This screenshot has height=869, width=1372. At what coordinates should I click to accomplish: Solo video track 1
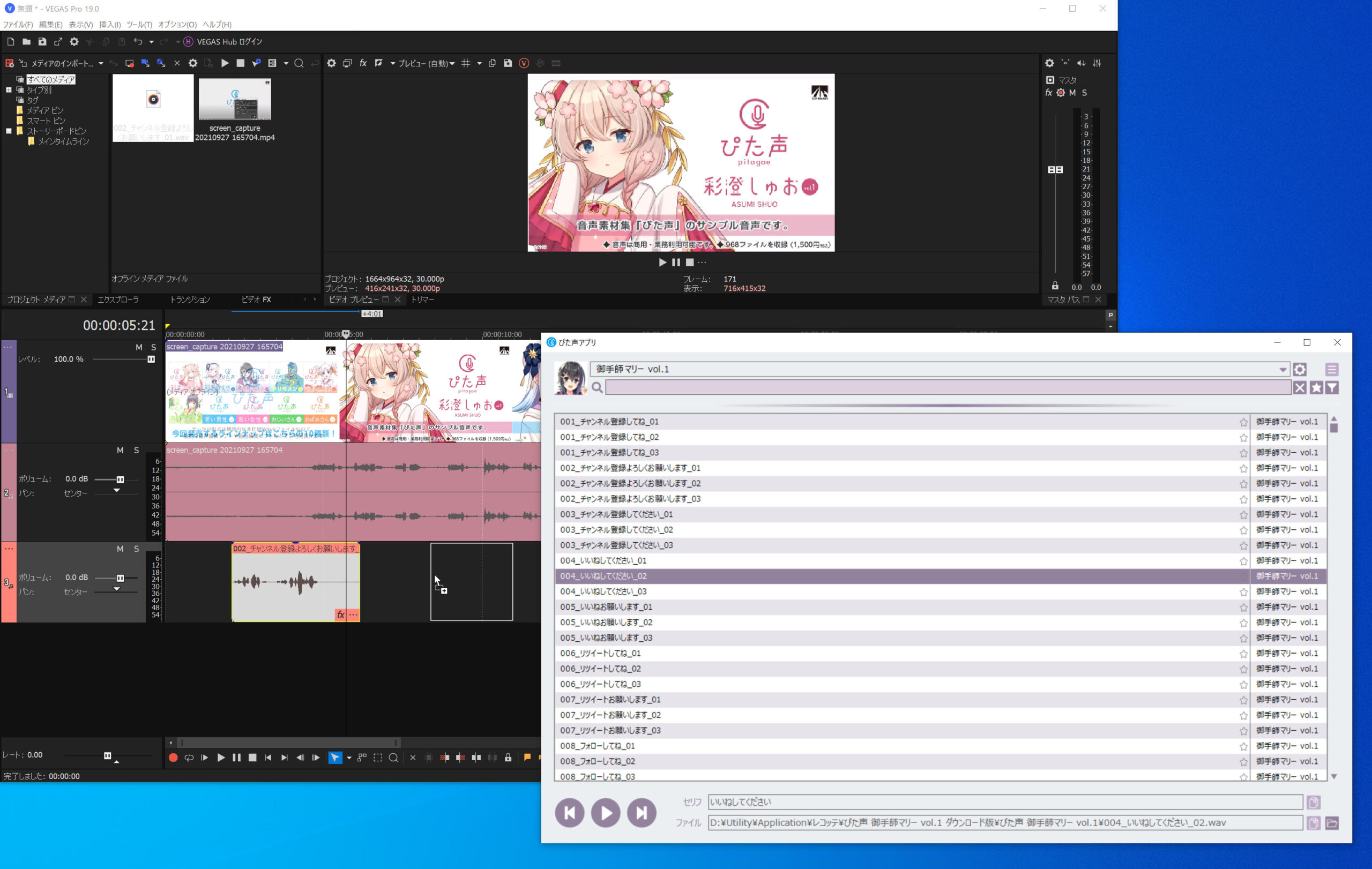[153, 347]
